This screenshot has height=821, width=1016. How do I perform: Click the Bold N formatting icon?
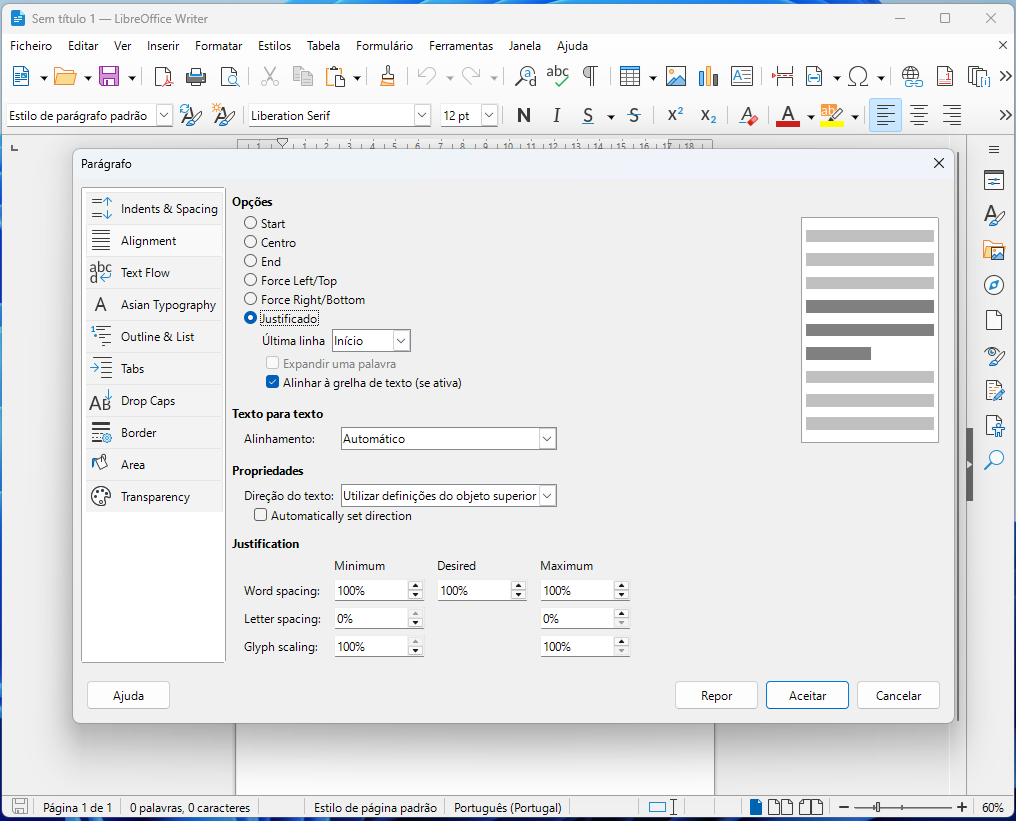click(x=523, y=116)
